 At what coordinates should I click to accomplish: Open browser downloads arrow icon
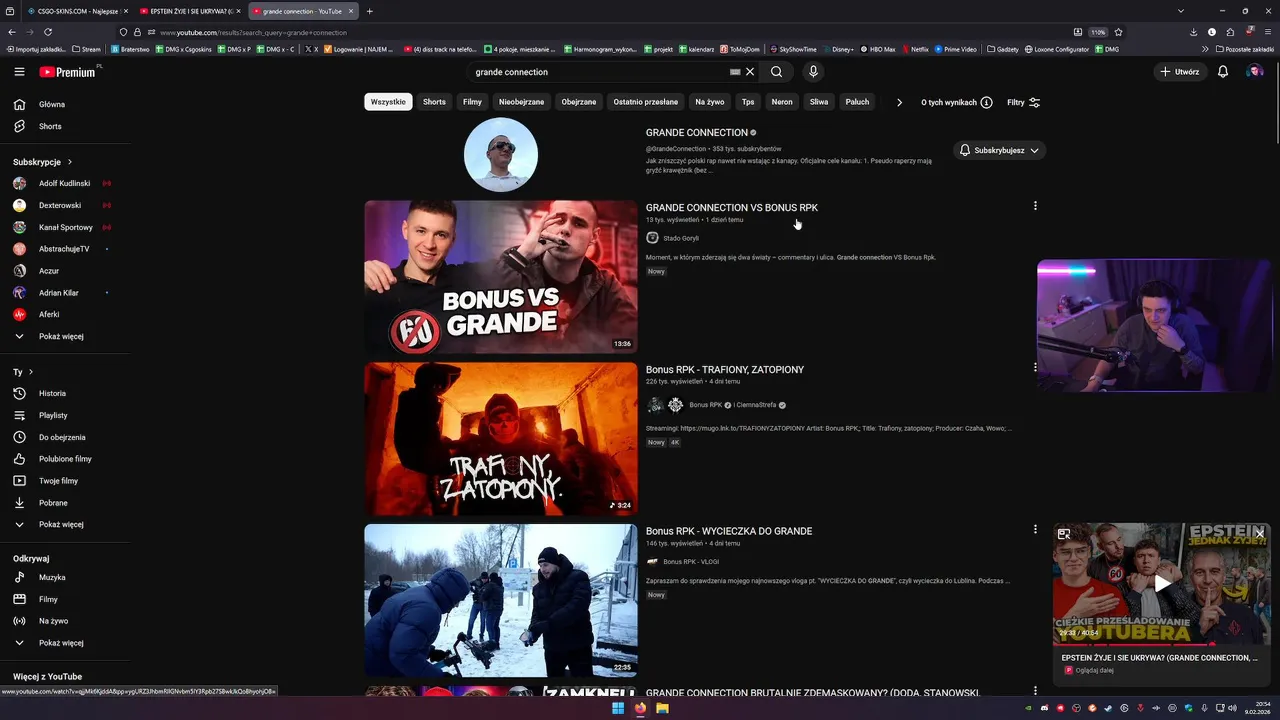(x=1193, y=32)
